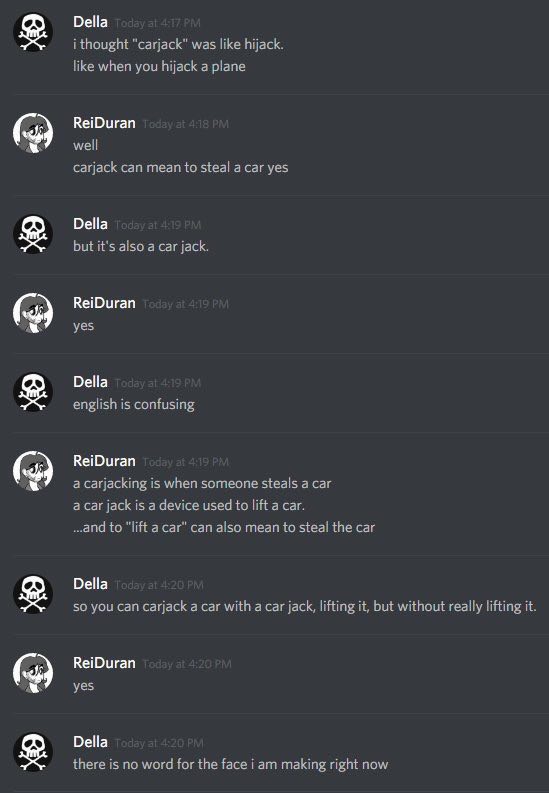The image size is (549, 793).
Task: Click Della's skull avatar beside 'car jack' message
Action: point(33,234)
